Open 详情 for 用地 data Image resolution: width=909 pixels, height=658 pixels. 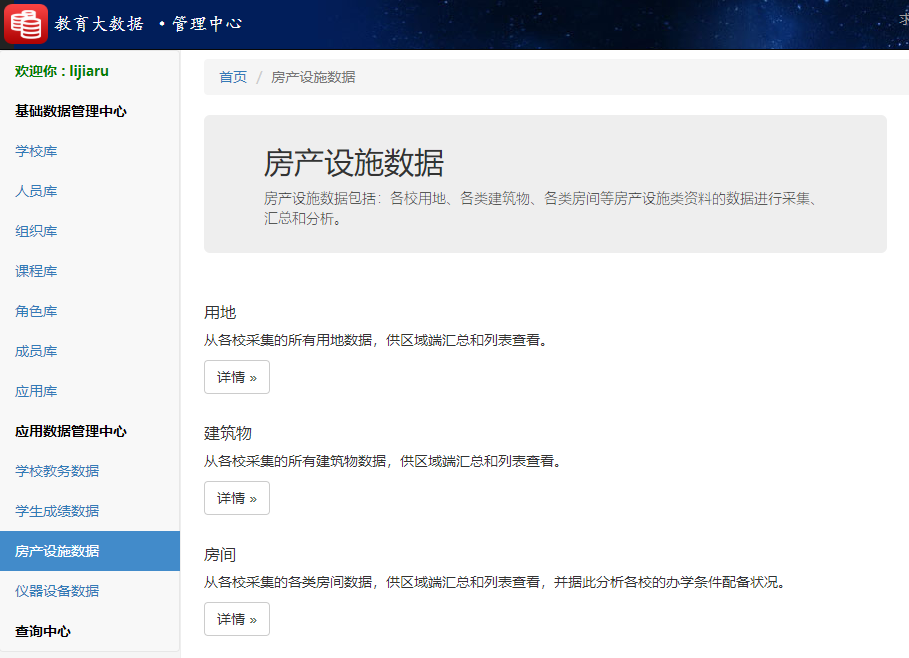pos(236,377)
